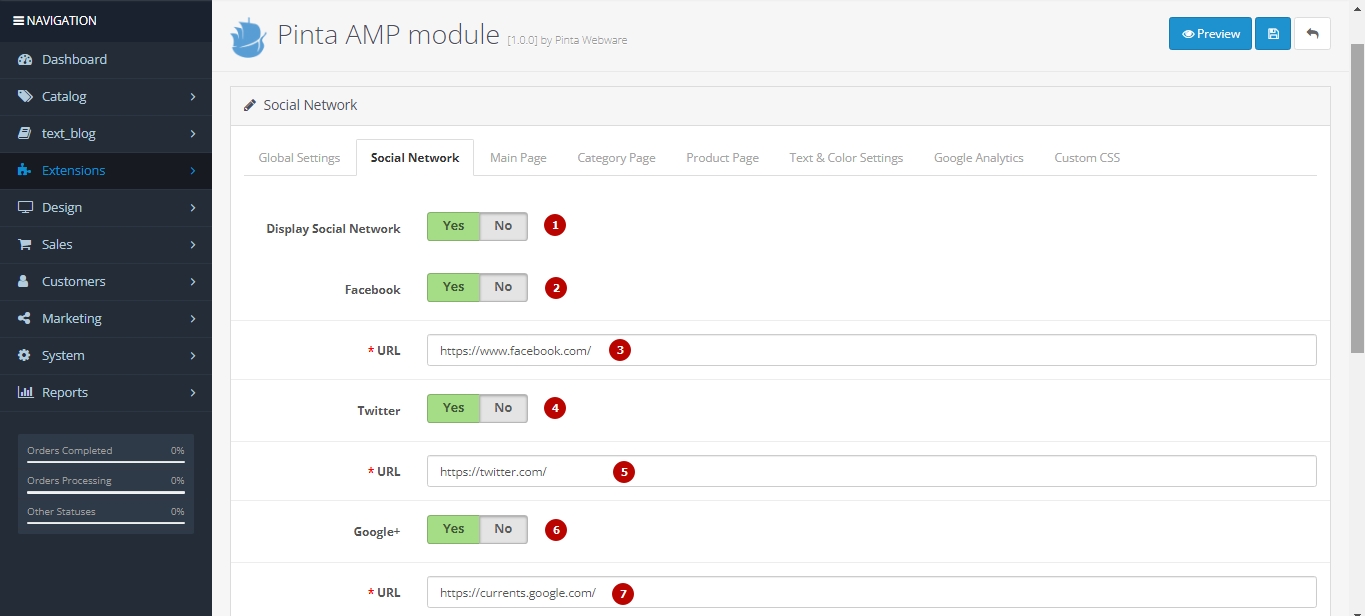
Task: Click the Dashboard gauge icon
Action: pyautogui.click(x=25, y=60)
